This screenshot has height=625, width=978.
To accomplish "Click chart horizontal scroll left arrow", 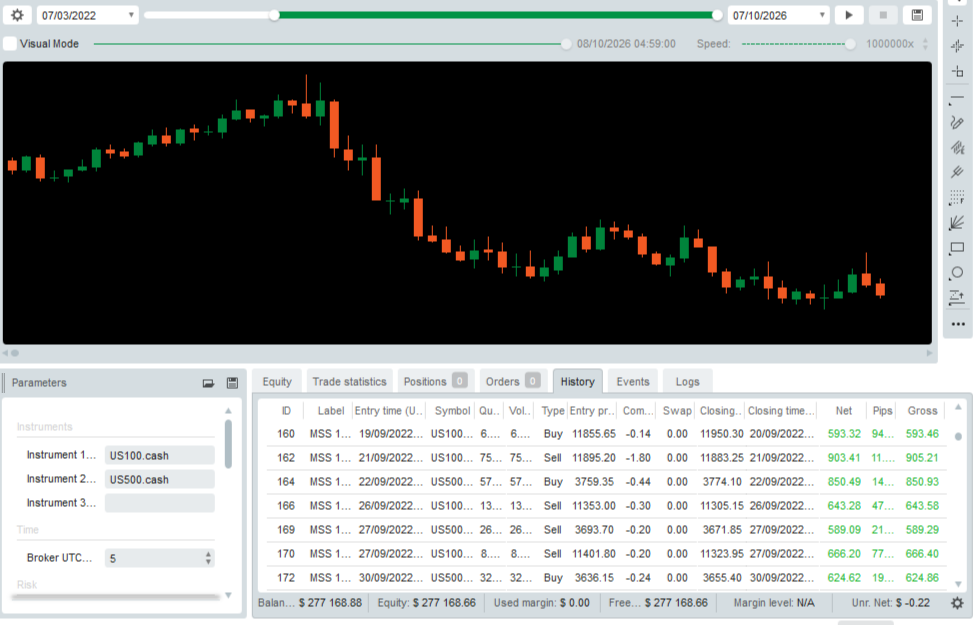I will pyautogui.click(x=5, y=353).
